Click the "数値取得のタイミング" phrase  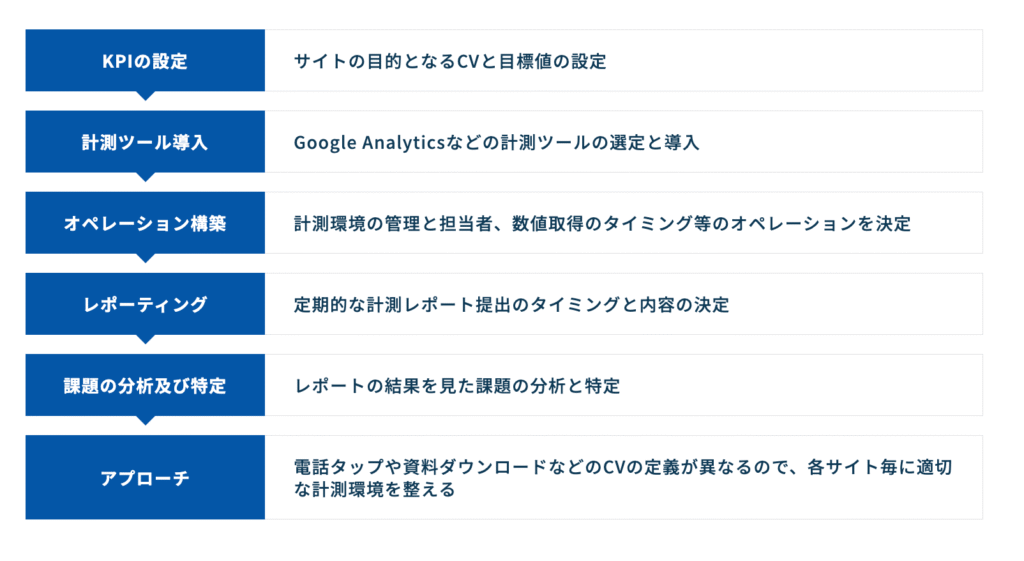point(598,223)
